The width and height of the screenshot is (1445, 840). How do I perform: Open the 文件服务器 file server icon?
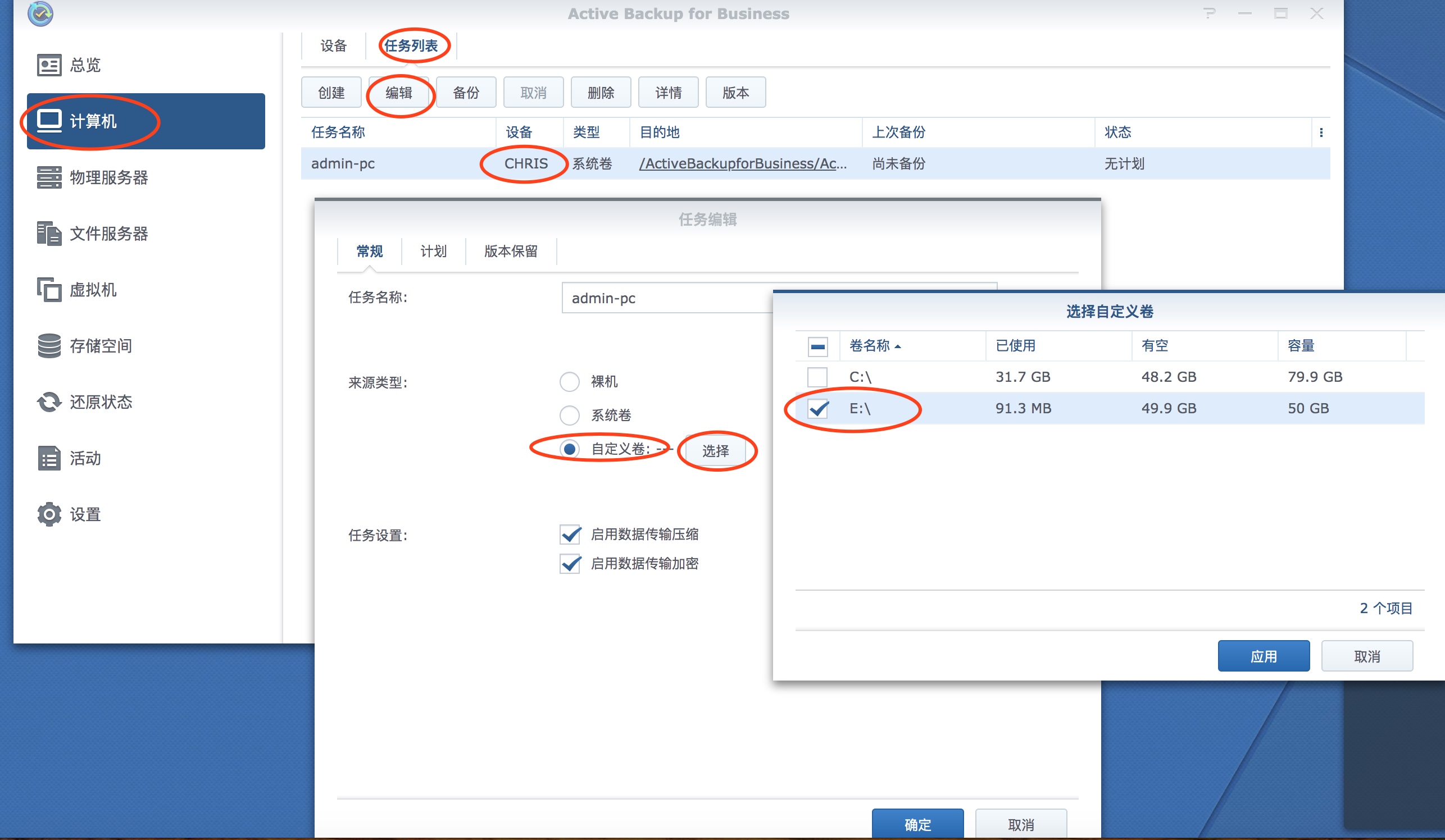[x=49, y=234]
